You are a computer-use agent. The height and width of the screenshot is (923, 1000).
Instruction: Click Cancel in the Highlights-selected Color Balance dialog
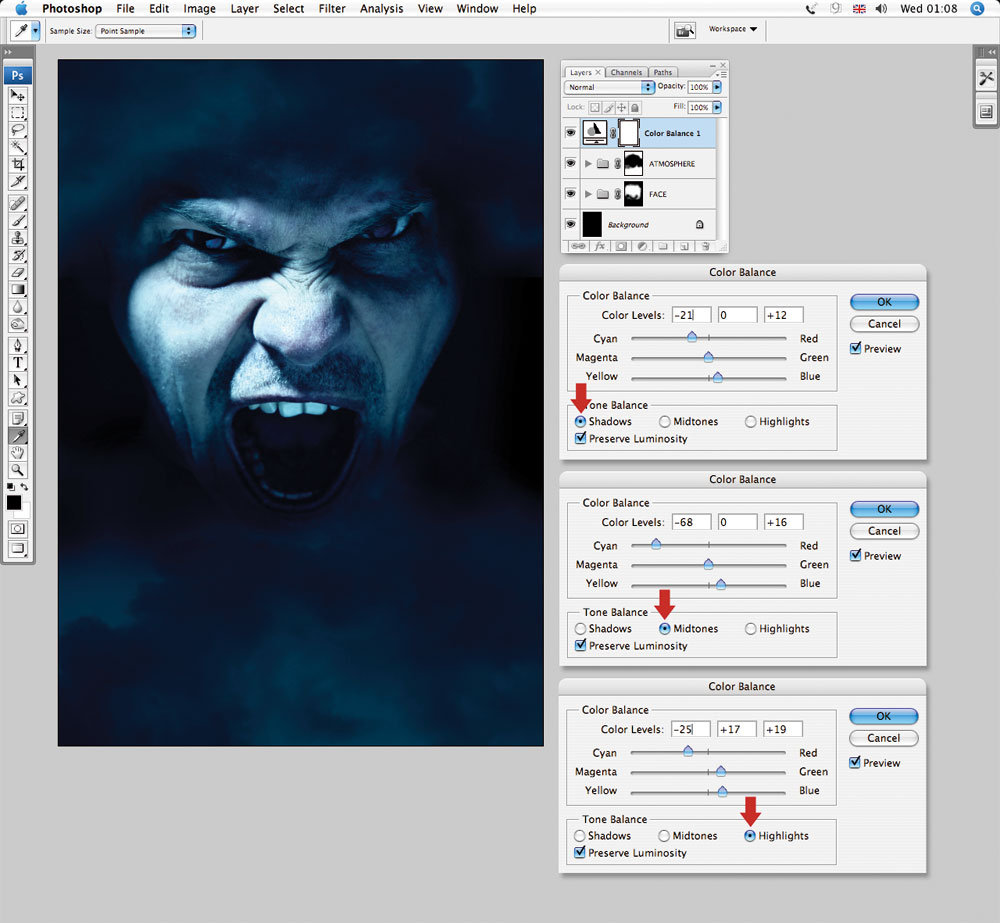tap(884, 738)
